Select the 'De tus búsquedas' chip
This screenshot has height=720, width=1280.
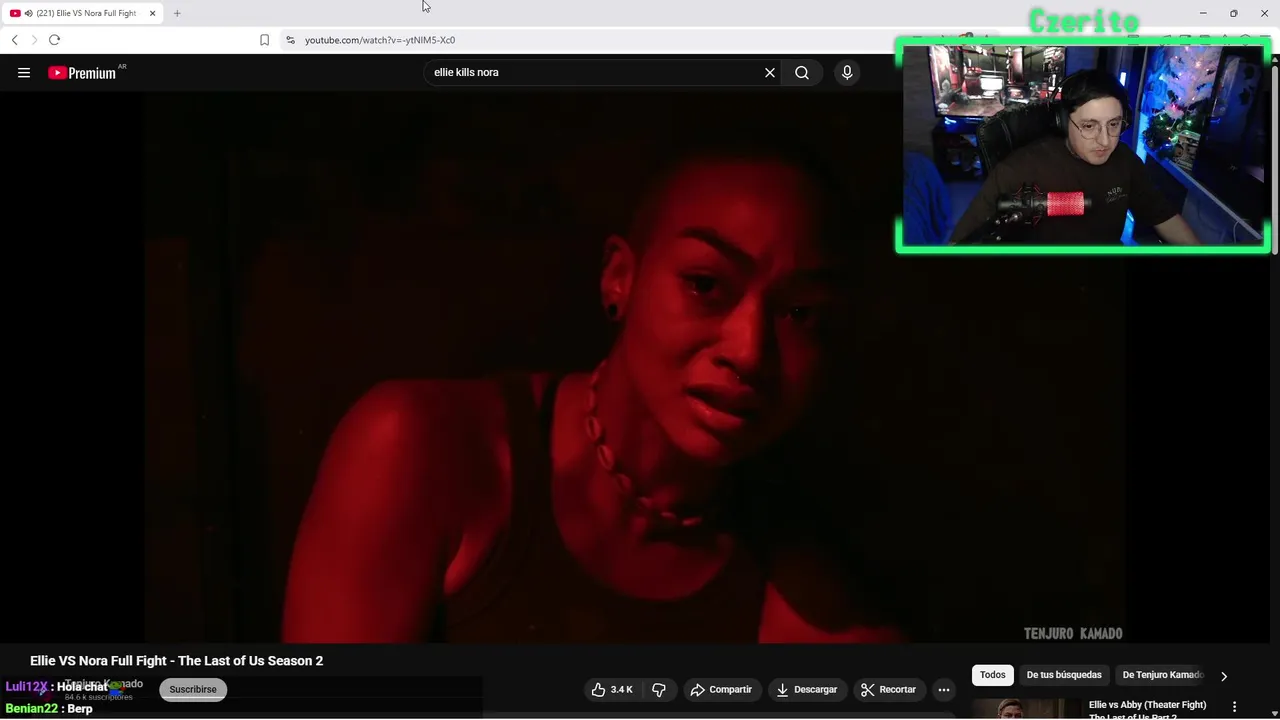pyautogui.click(x=1064, y=675)
